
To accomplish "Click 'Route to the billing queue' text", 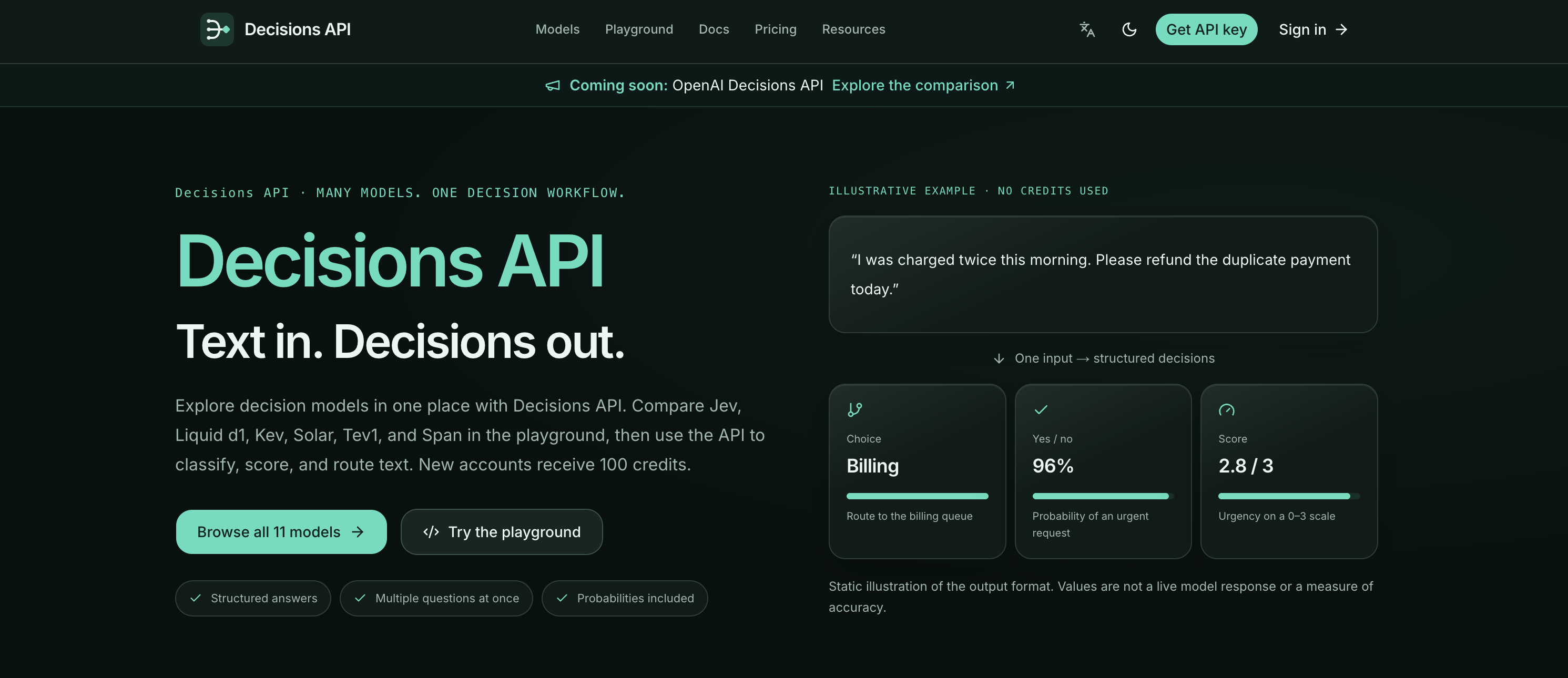I will pyautogui.click(x=909, y=516).
